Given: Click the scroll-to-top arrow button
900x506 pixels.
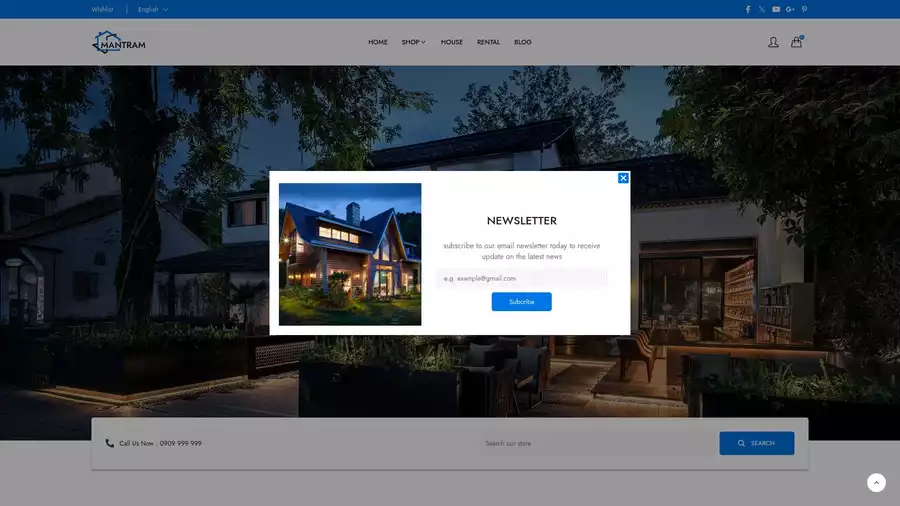Looking at the screenshot, I should tap(876, 482).
